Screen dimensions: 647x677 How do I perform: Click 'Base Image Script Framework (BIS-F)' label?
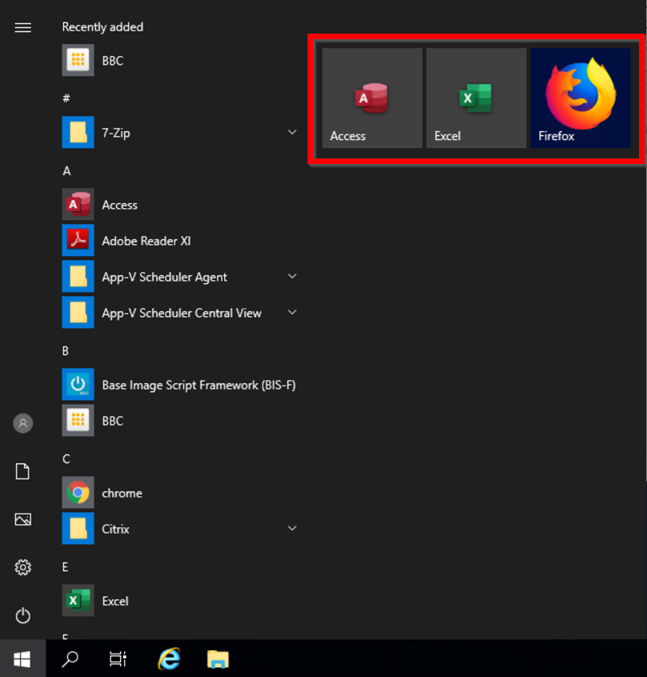[x=199, y=385]
